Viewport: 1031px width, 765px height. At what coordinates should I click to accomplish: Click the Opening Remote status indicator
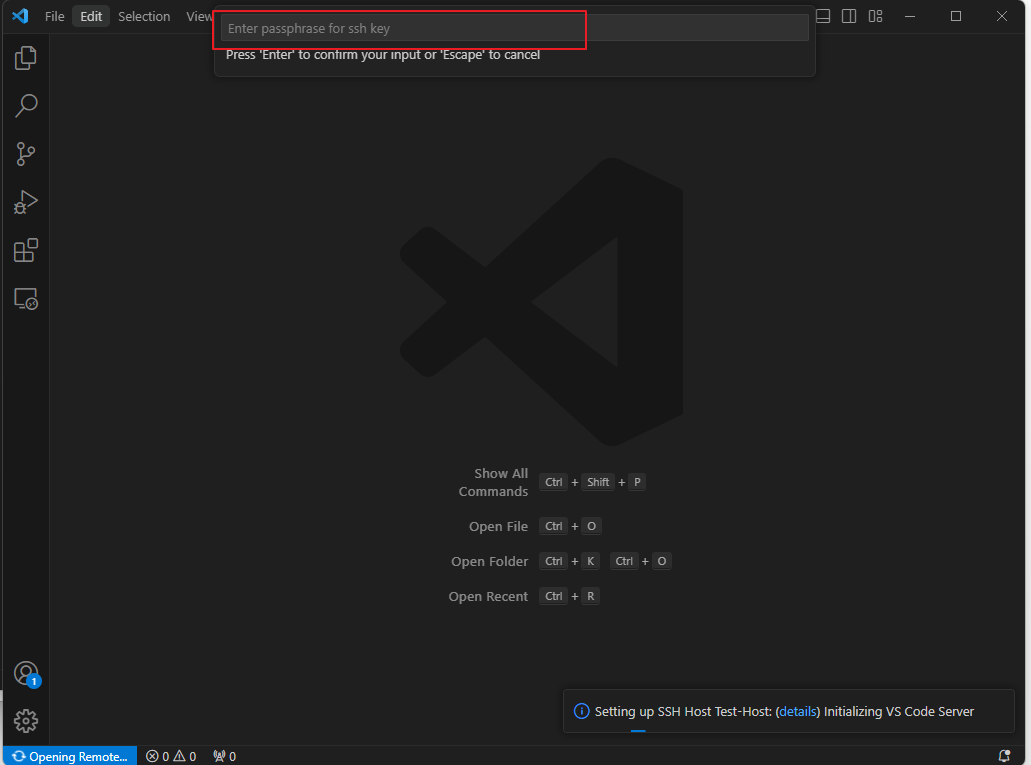point(70,756)
